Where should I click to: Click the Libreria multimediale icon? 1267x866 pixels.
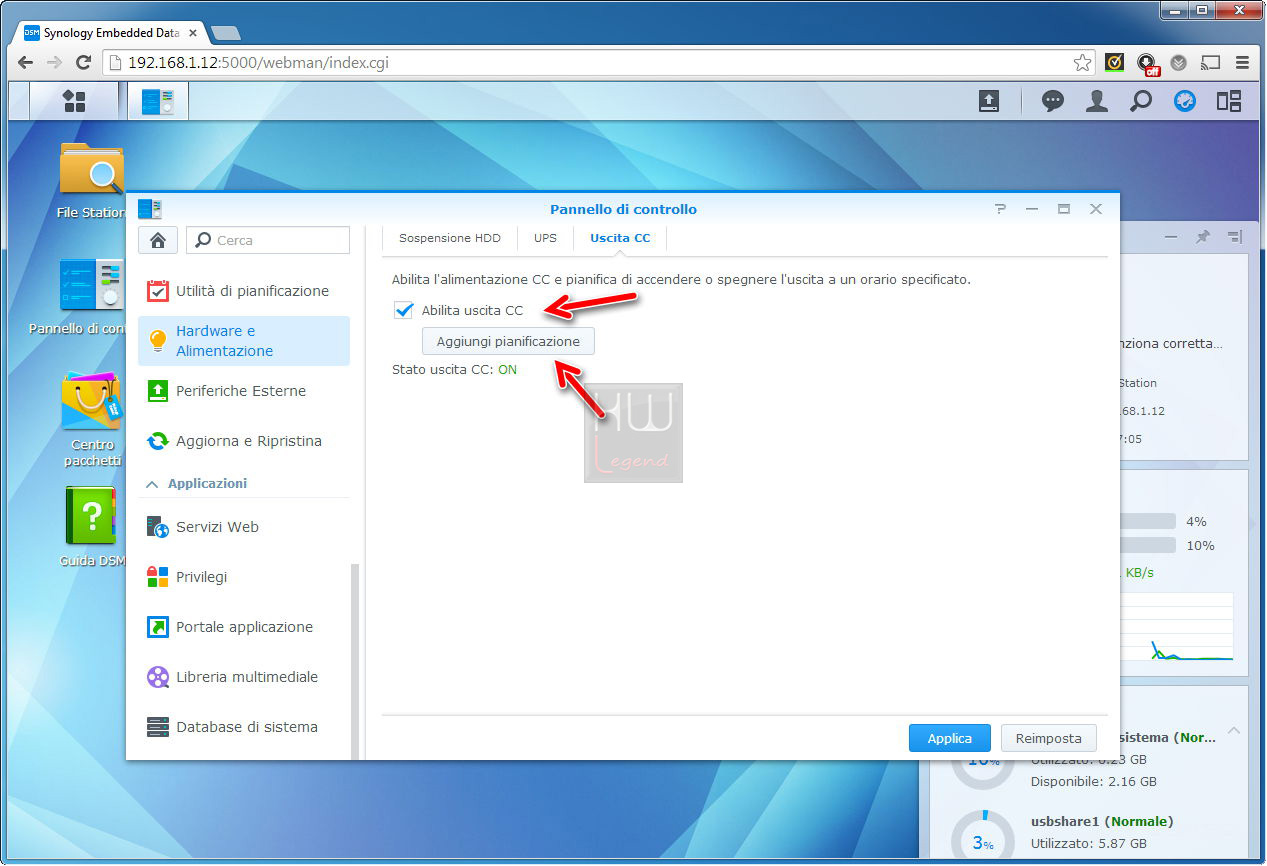point(158,677)
